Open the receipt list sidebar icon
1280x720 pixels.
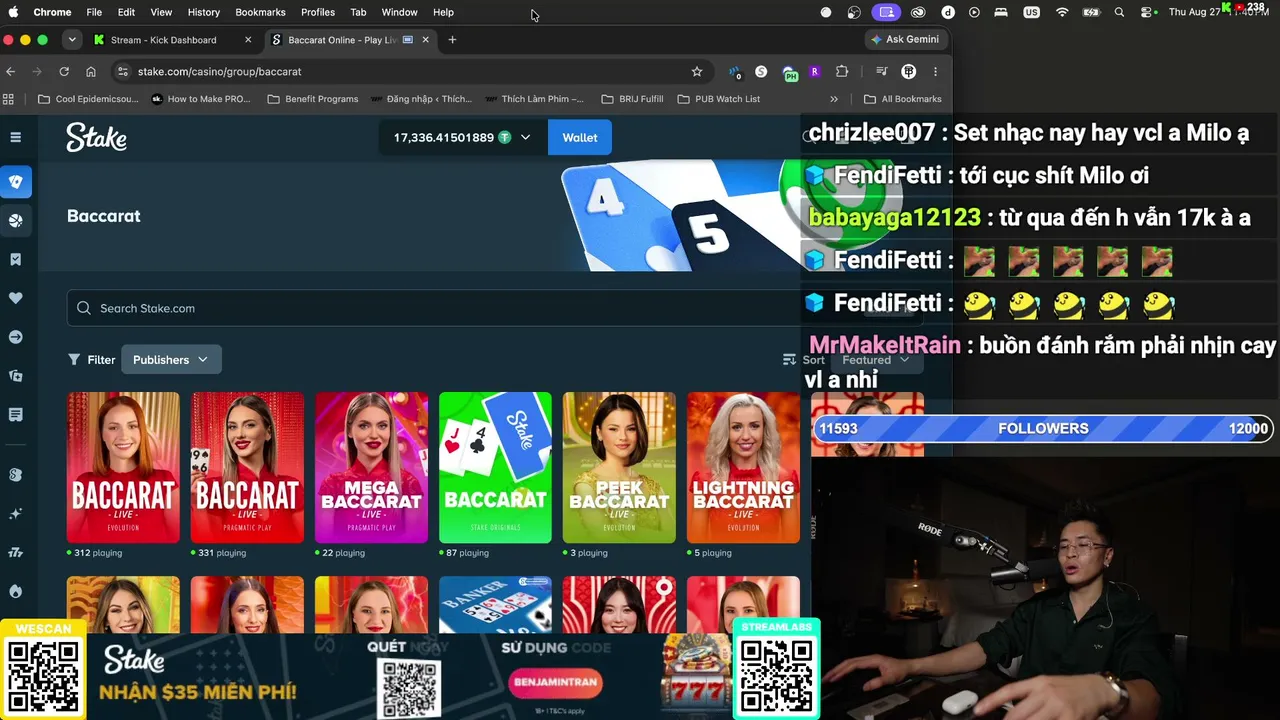pos(15,414)
